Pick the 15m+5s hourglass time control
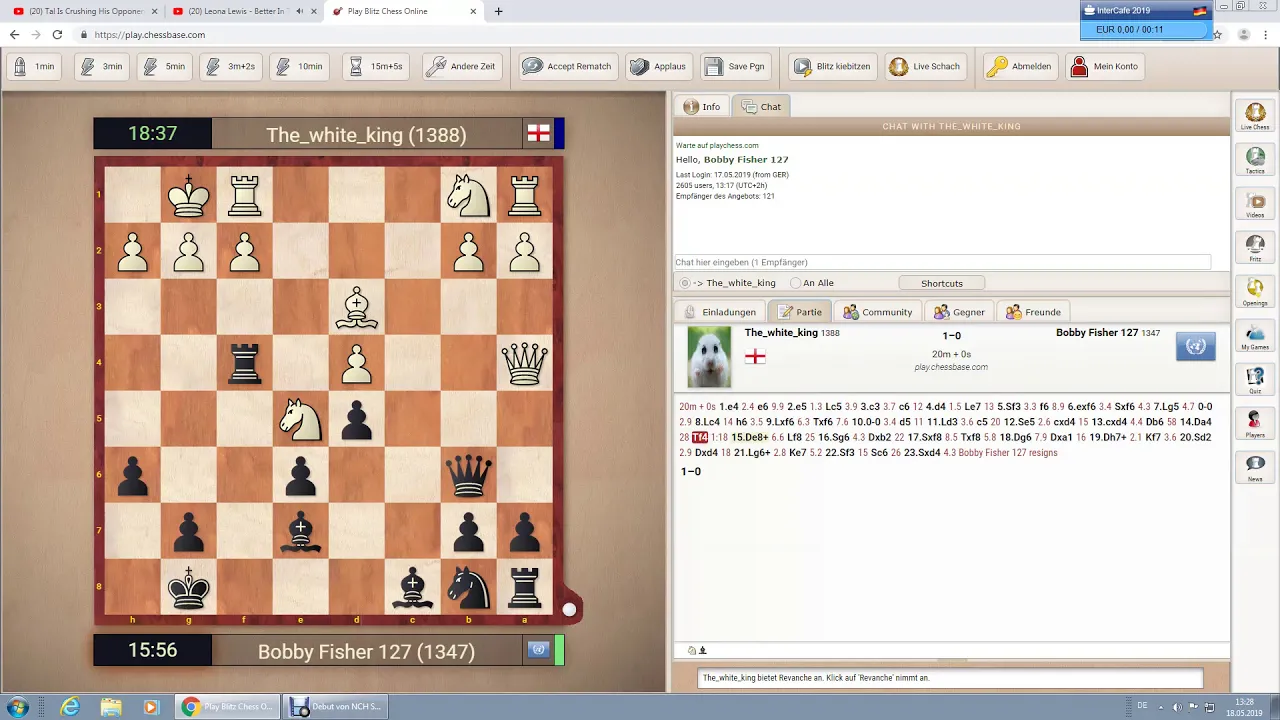The width and height of the screenshot is (1280, 720). pyautogui.click(x=376, y=66)
